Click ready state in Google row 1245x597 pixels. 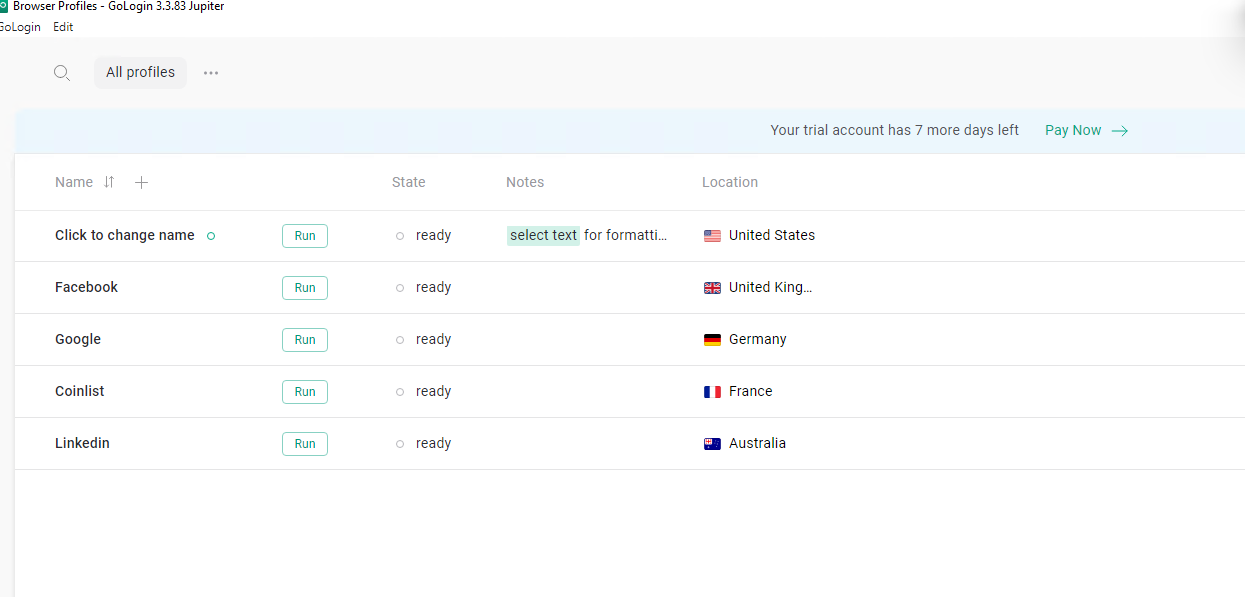[434, 340]
